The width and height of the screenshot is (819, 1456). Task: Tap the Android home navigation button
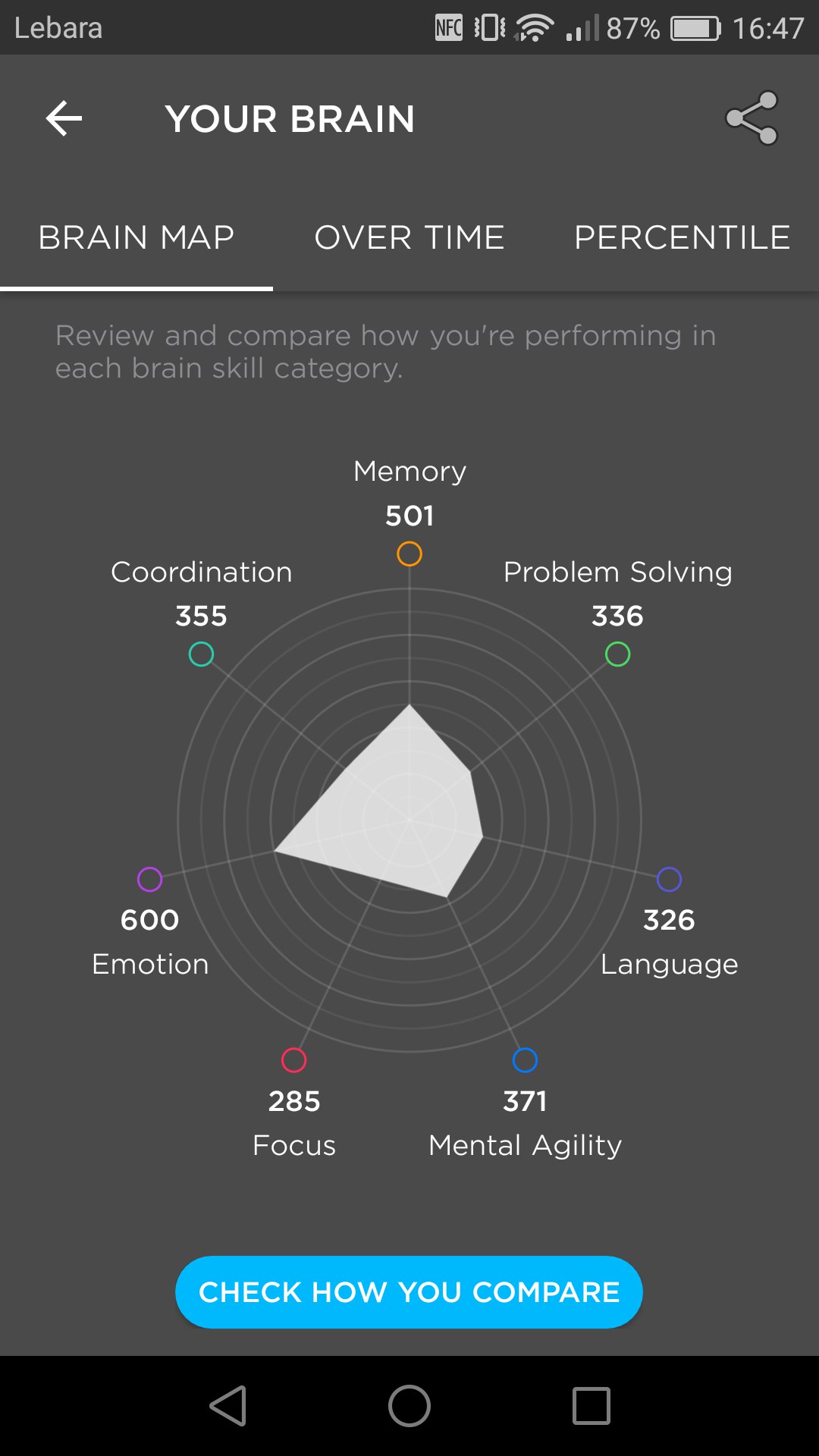pyautogui.click(x=409, y=1406)
